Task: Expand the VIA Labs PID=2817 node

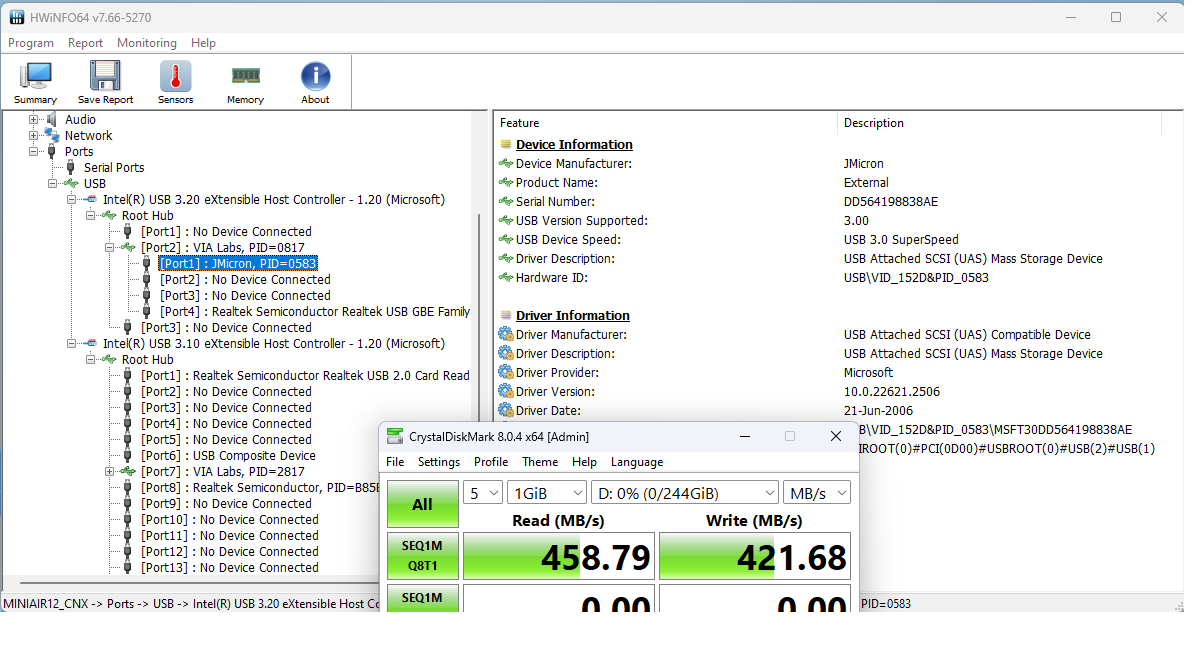Action: (109, 472)
